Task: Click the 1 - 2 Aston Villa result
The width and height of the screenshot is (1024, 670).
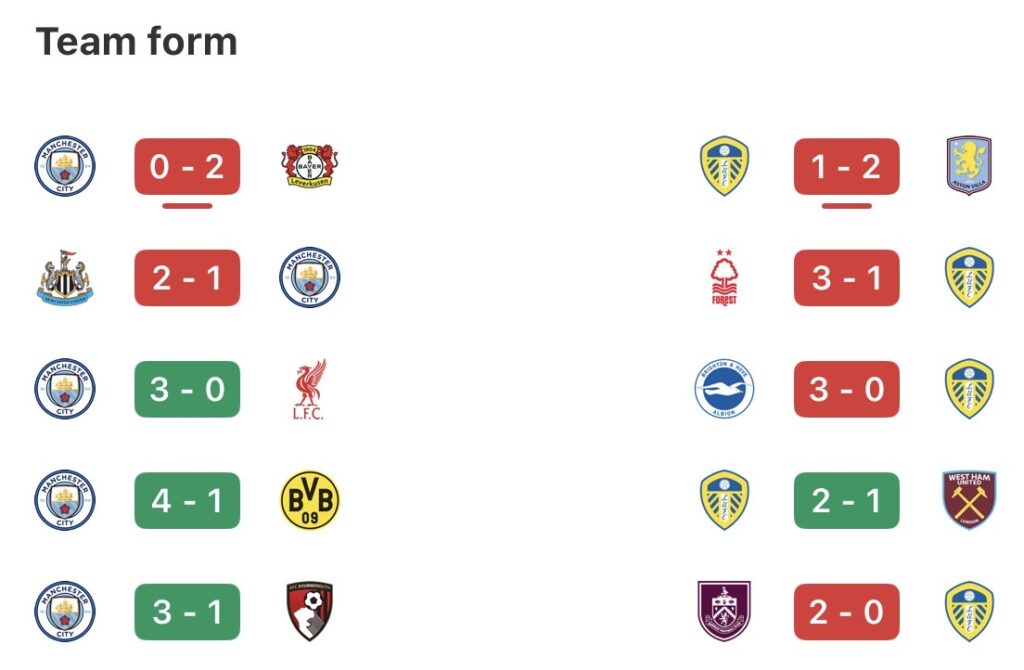Action: pyautogui.click(x=846, y=166)
